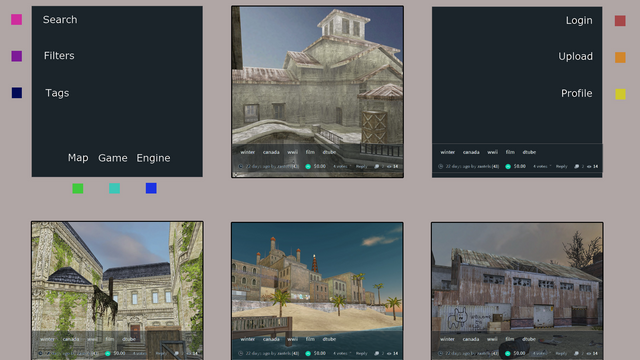The width and height of the screenshot is (640, 360).
Task: Click the $0.00 payout on snowy building card
Action: point(320,167)
